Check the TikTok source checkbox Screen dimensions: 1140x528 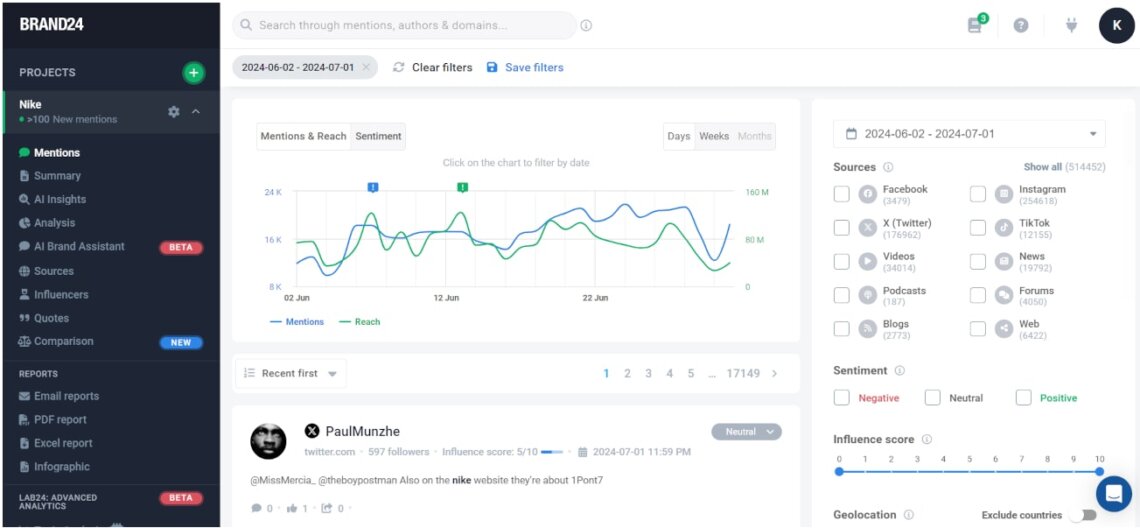(x=978, y=228)
